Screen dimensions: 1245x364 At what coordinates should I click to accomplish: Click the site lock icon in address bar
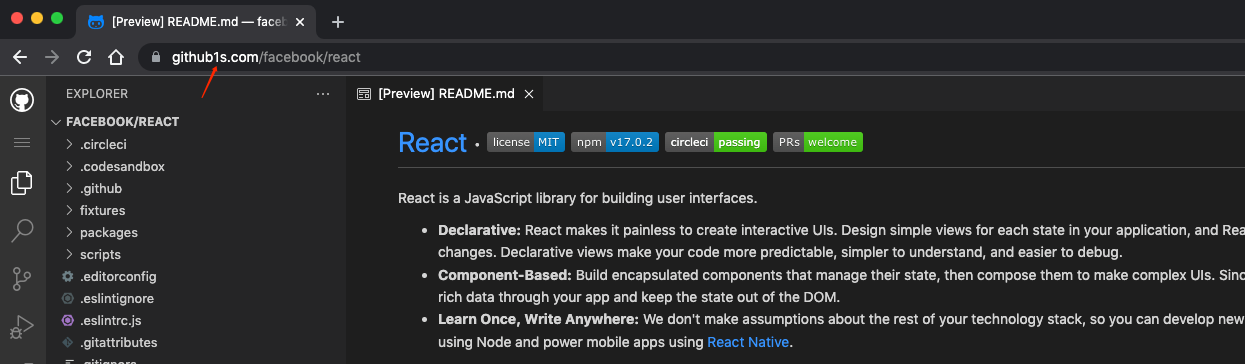(155, 58)
